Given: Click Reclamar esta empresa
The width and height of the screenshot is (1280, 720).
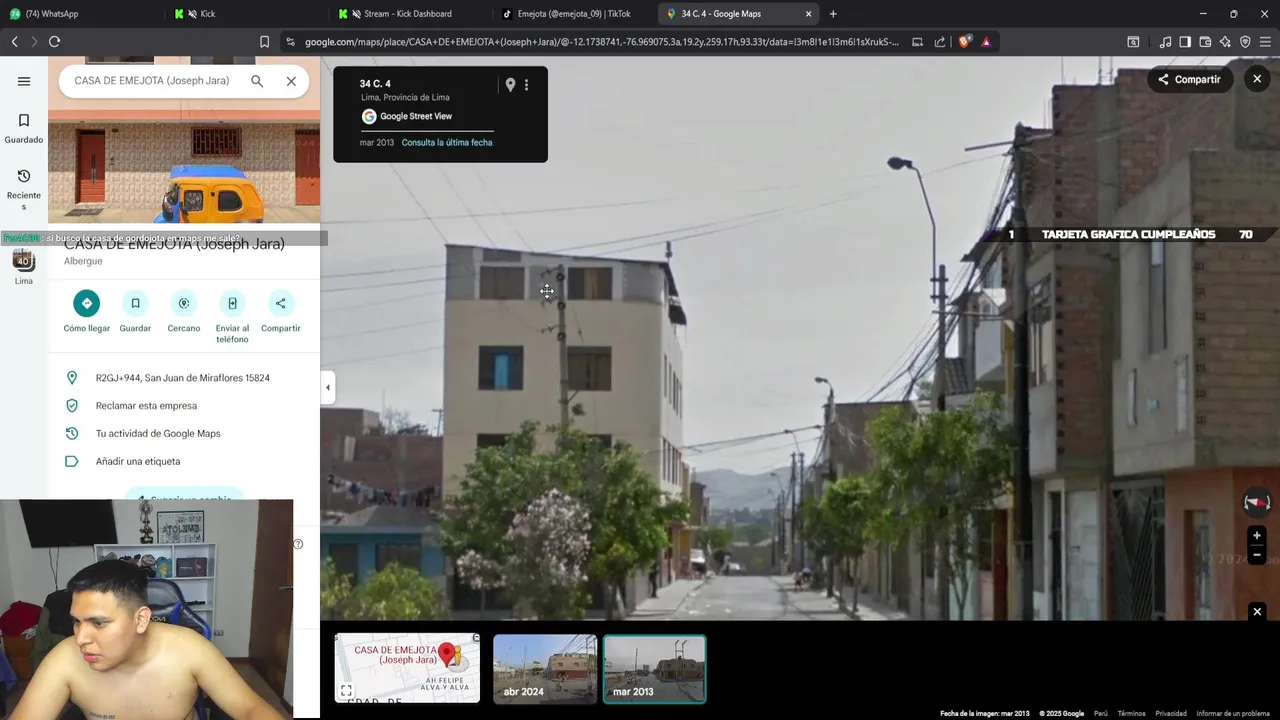Looking at the screenshot, I should [x=146, y=406].
